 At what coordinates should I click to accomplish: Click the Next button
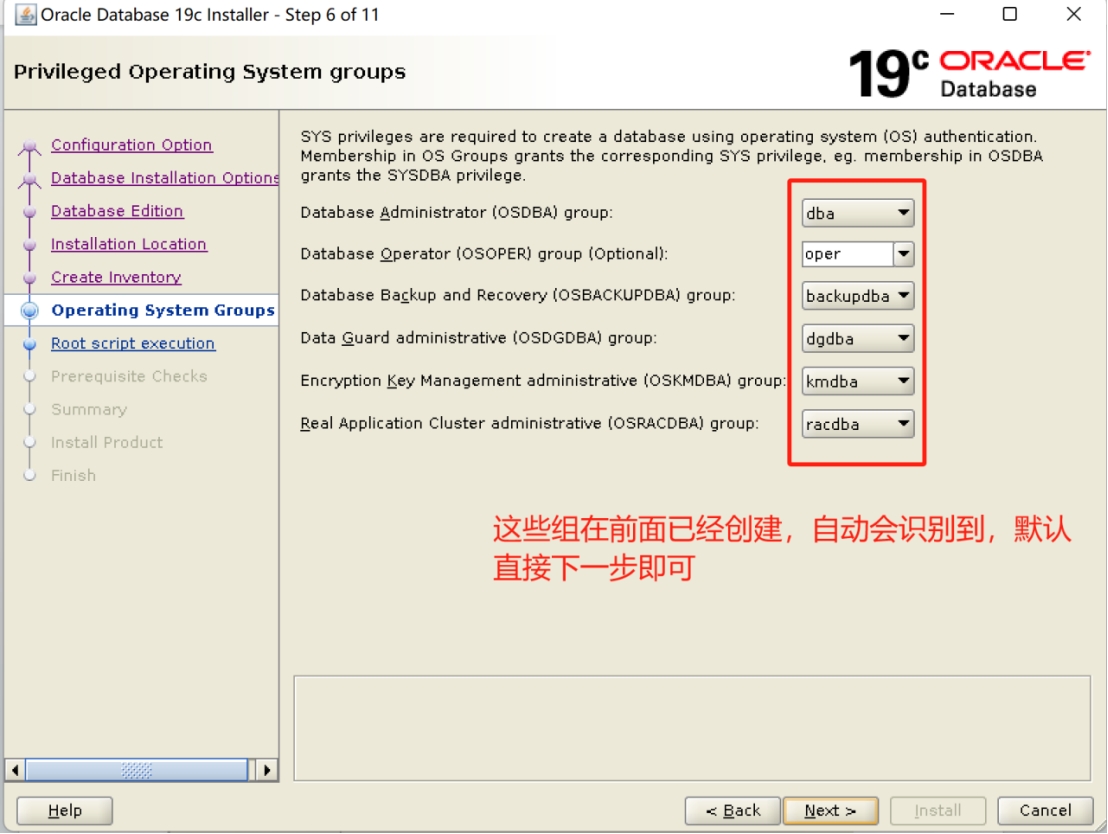830,811
